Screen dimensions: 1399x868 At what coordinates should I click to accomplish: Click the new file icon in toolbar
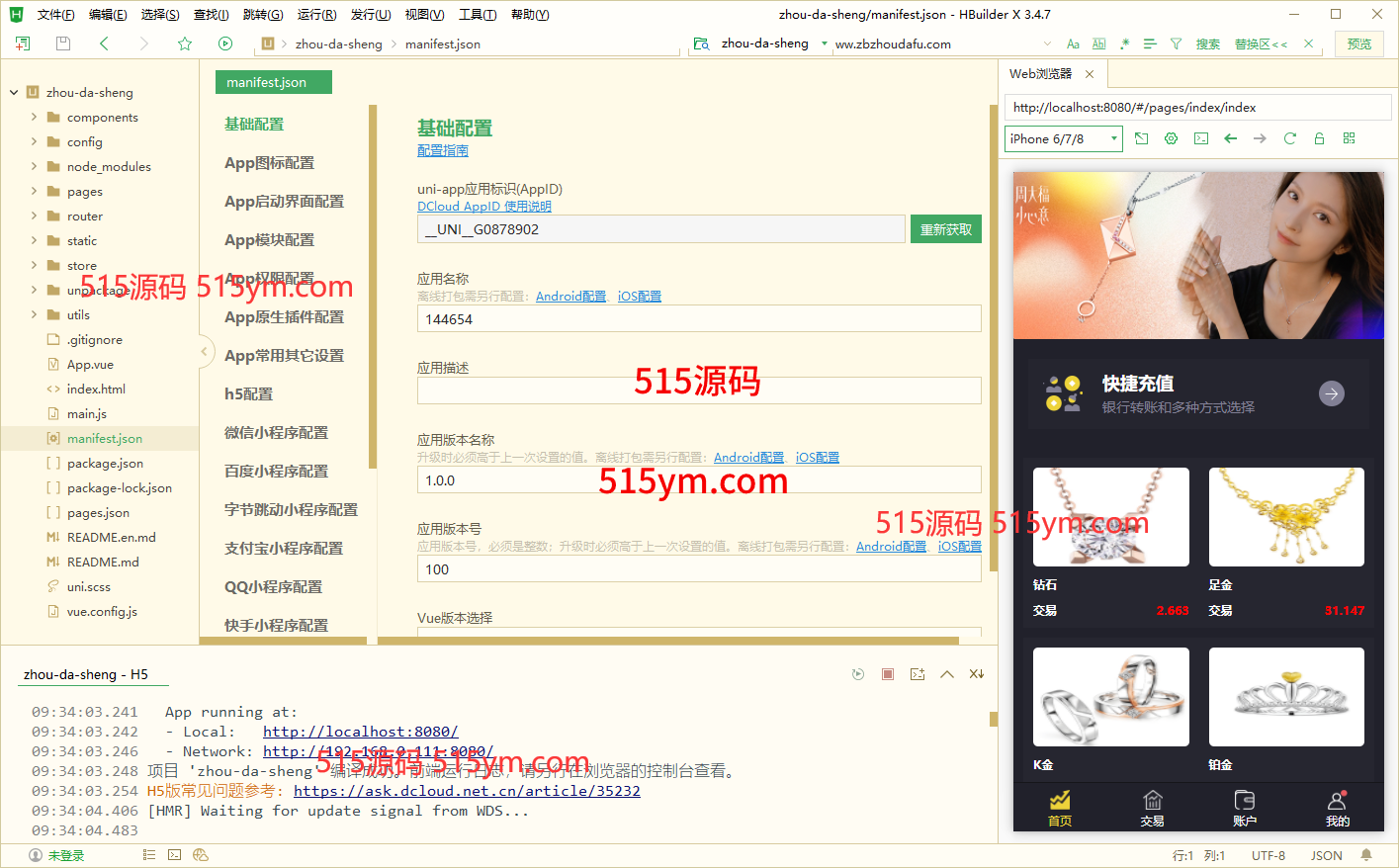point(23,43)
